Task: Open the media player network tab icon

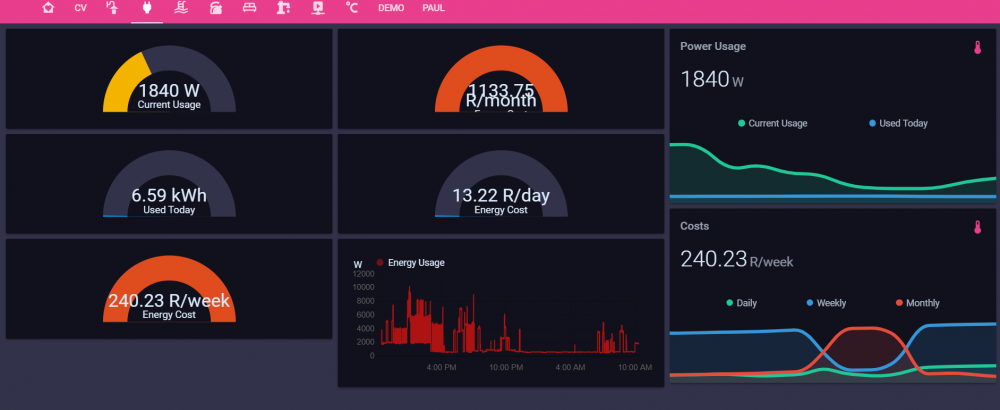Action: [x=317, y=8]
